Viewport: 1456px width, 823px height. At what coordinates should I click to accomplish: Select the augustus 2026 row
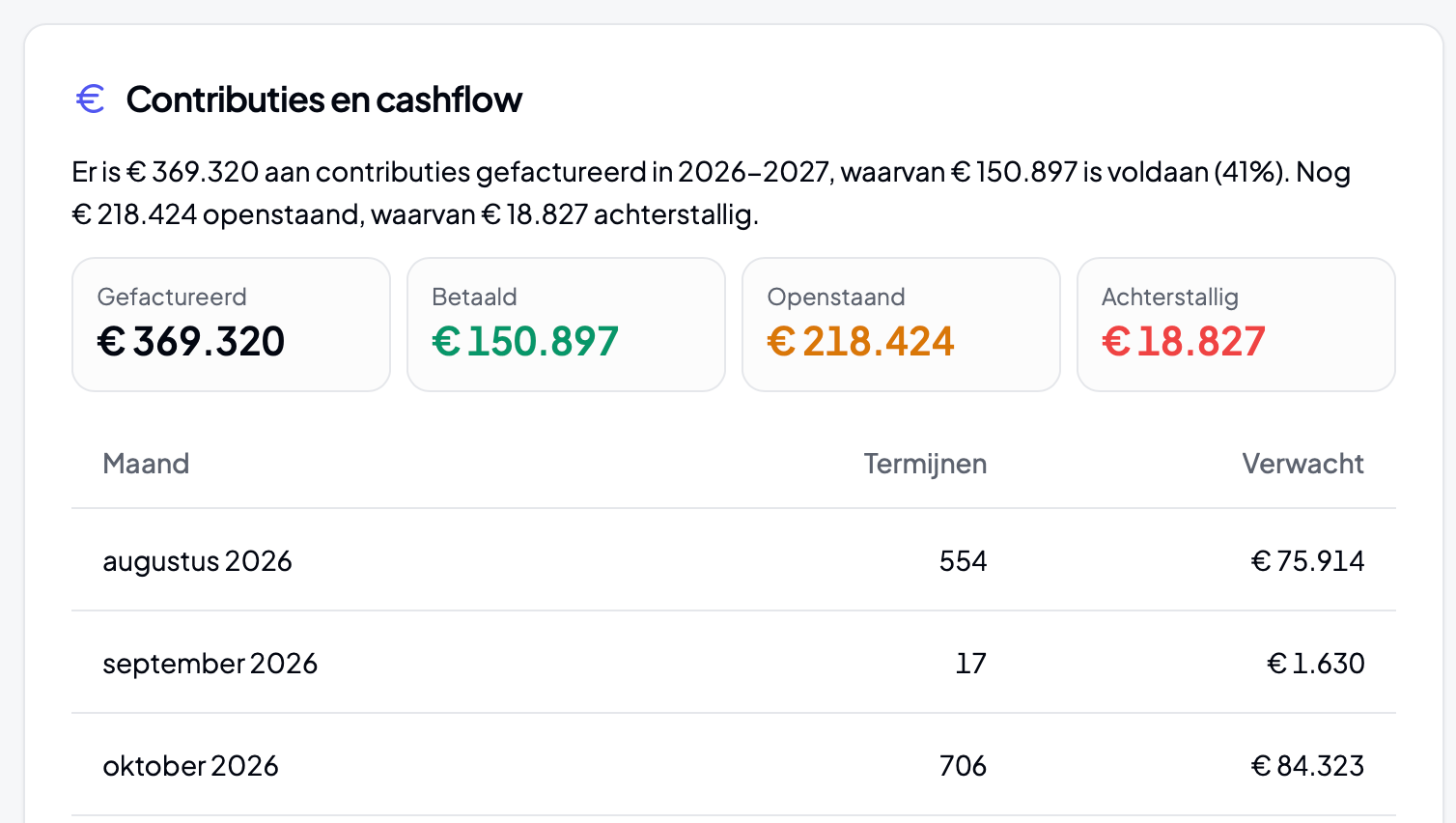point(734,560)
